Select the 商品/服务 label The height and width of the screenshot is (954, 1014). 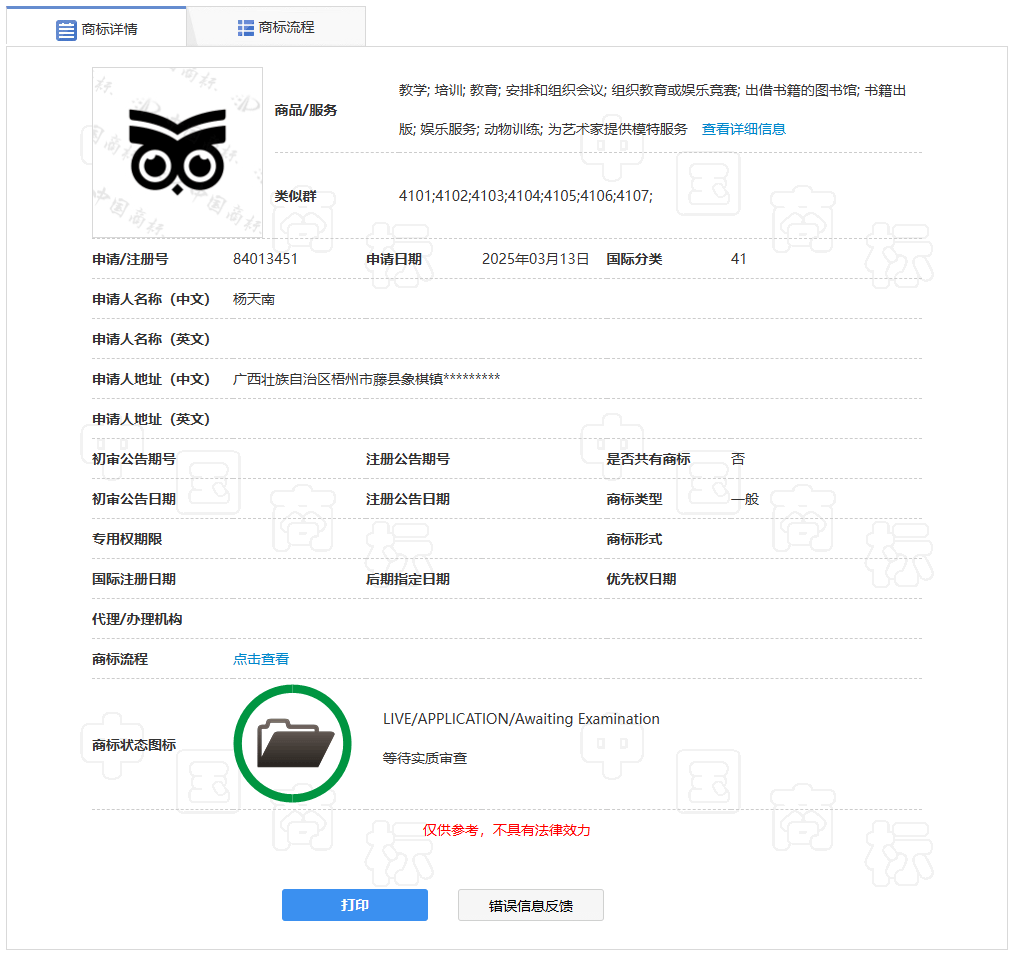coord(306,111)
